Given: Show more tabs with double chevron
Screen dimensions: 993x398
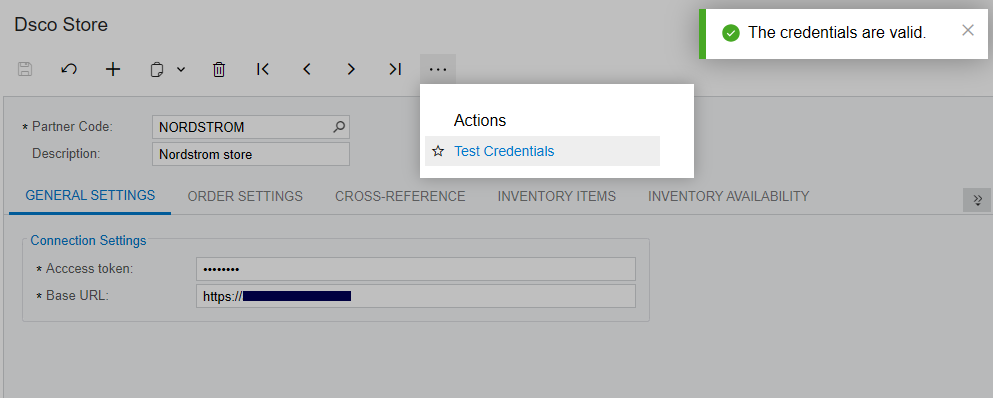Looking at the screenshot, I should [x=977, y=200].
